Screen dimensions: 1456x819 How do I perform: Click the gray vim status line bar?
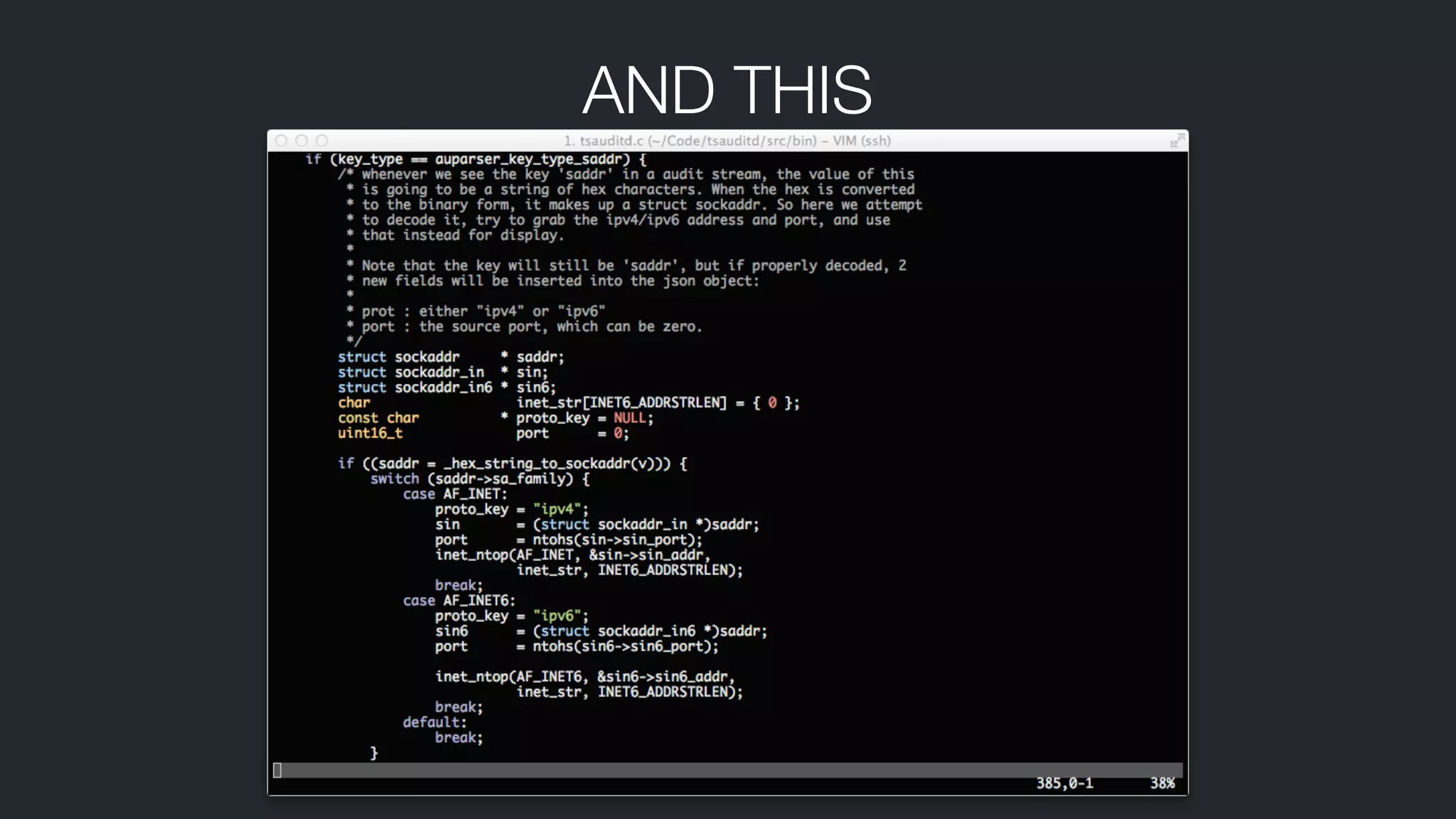click(728, 770)
